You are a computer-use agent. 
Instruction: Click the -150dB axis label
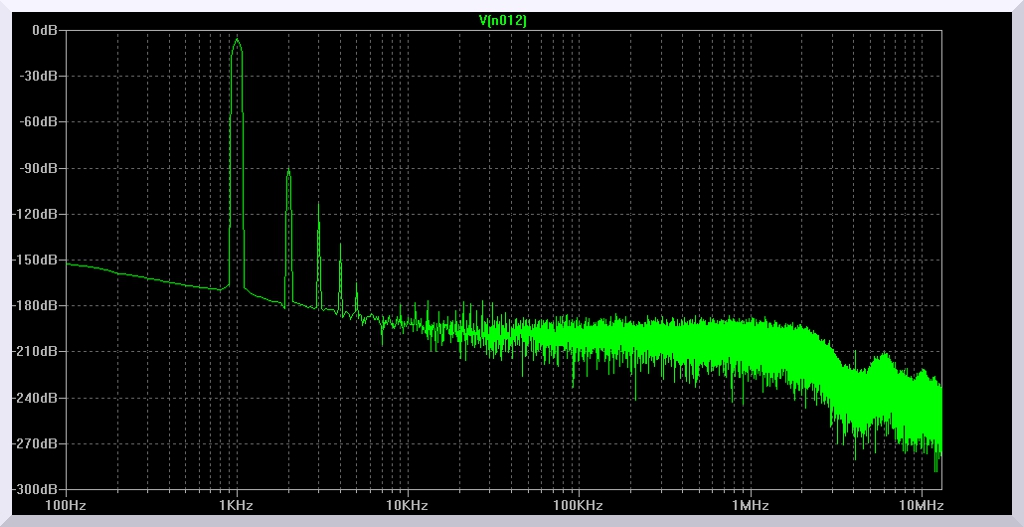[38, 260]
